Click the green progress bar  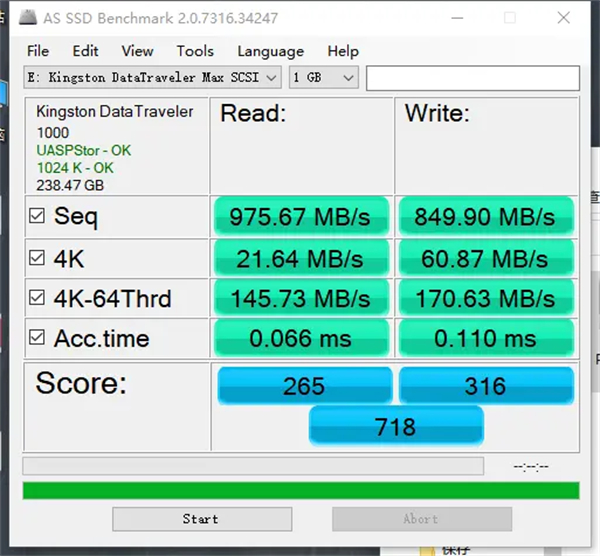[x=301, y=491]
